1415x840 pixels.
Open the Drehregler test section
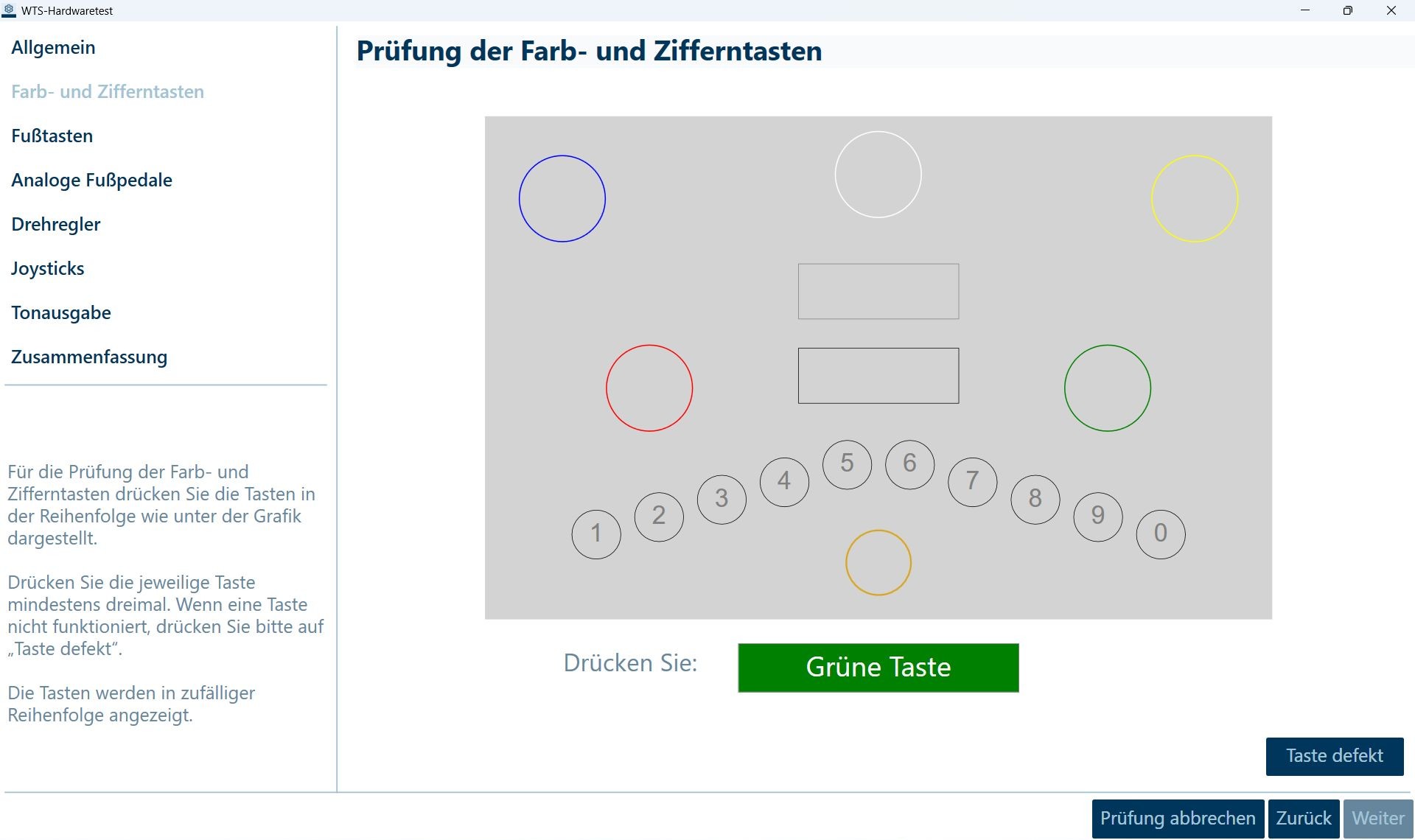coord(56,224)
